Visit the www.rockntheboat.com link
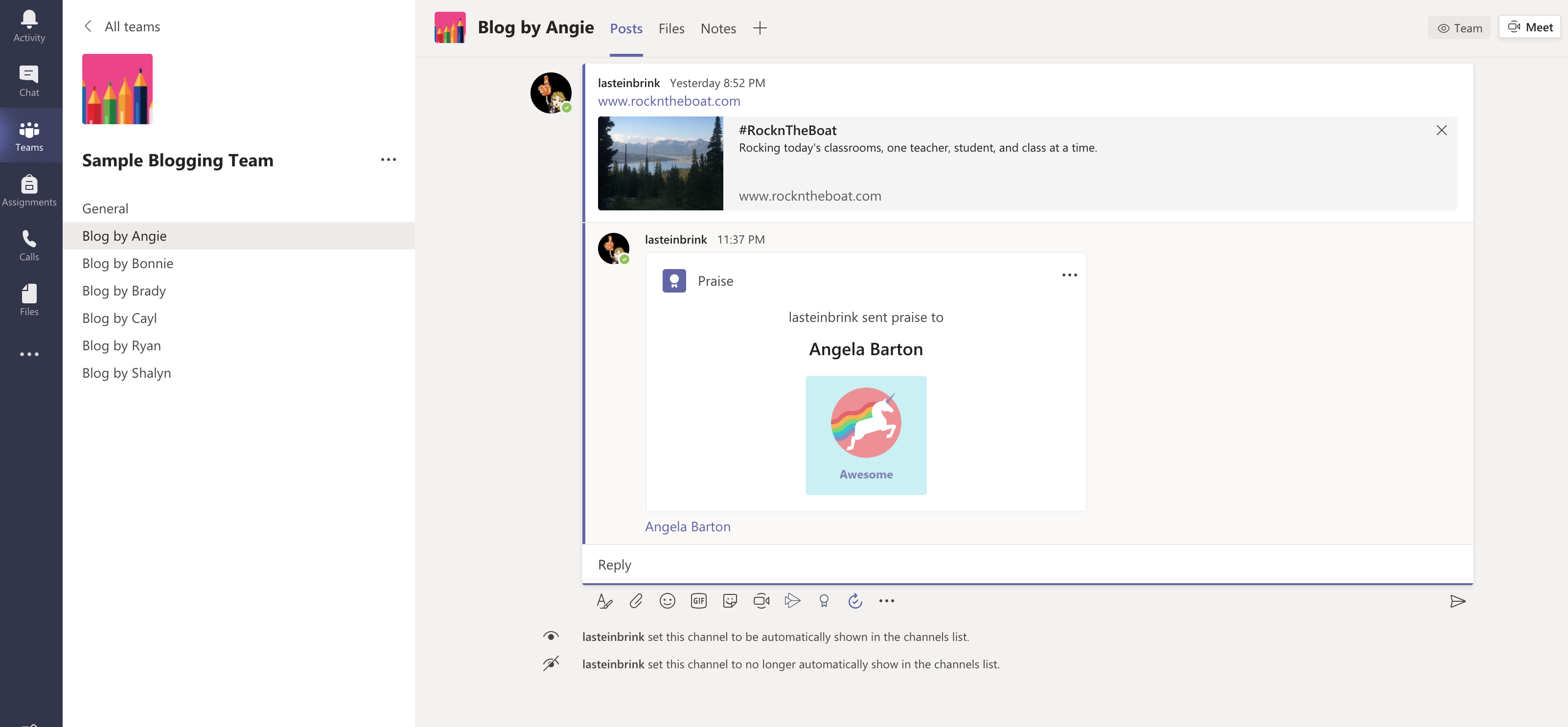 pos(669,101)
